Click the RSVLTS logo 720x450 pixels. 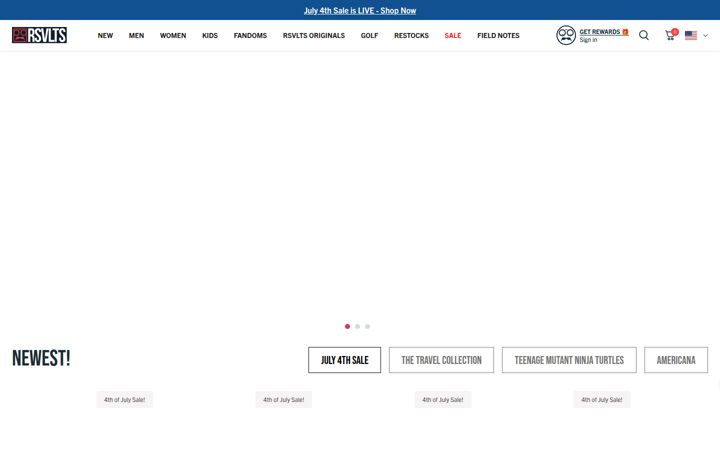(x=39, y=35)
